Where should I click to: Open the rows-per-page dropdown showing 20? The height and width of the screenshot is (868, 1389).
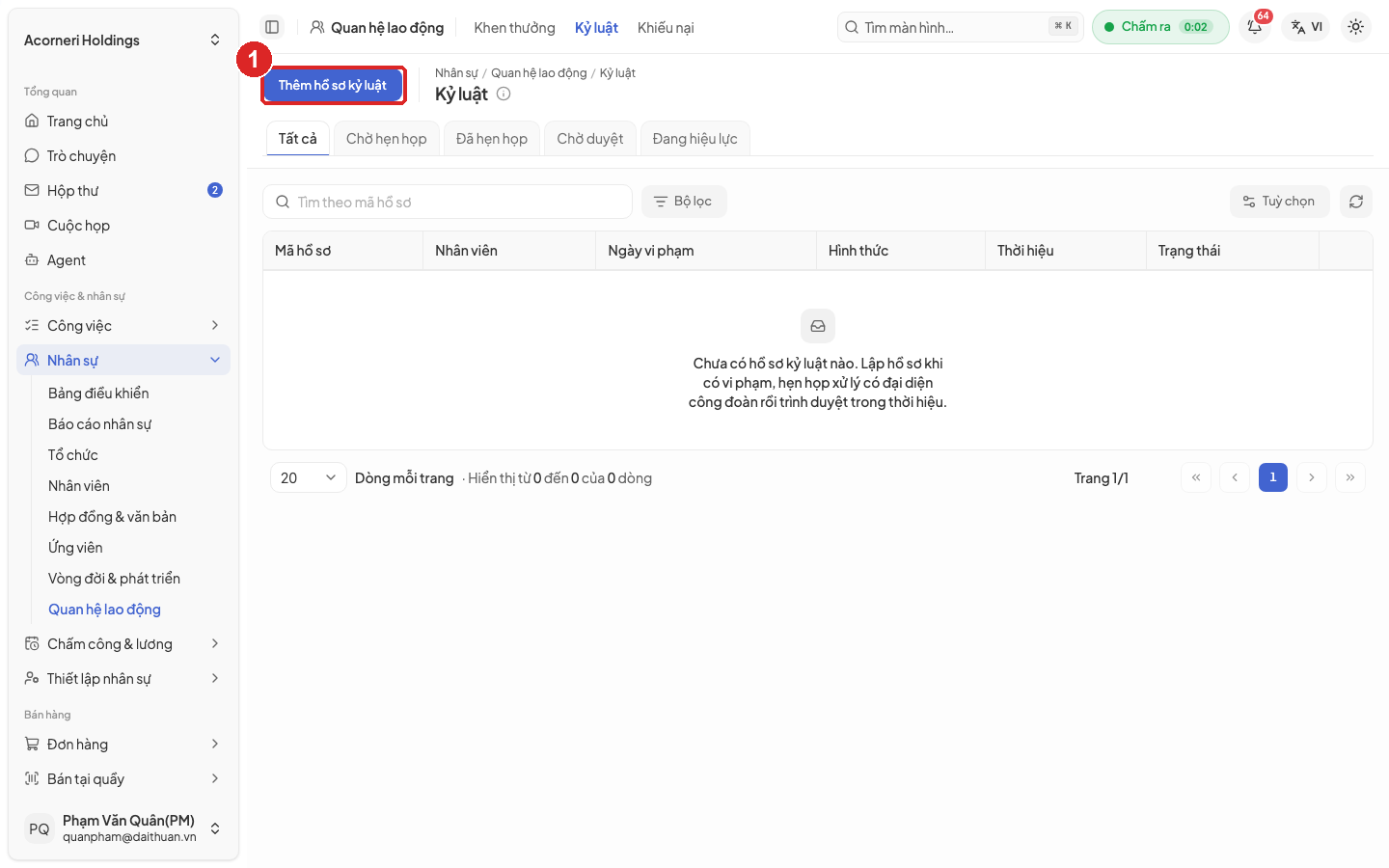309,477
